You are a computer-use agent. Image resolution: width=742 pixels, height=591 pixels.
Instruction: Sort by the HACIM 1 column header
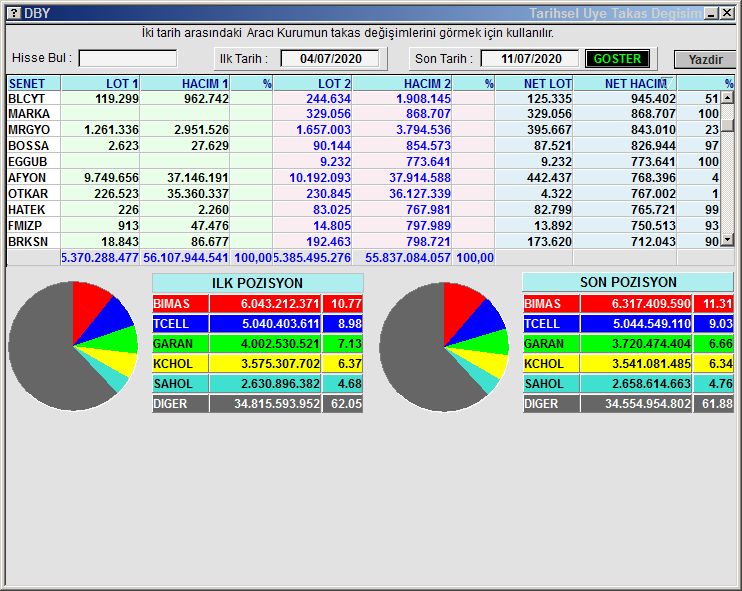(185, 83)
